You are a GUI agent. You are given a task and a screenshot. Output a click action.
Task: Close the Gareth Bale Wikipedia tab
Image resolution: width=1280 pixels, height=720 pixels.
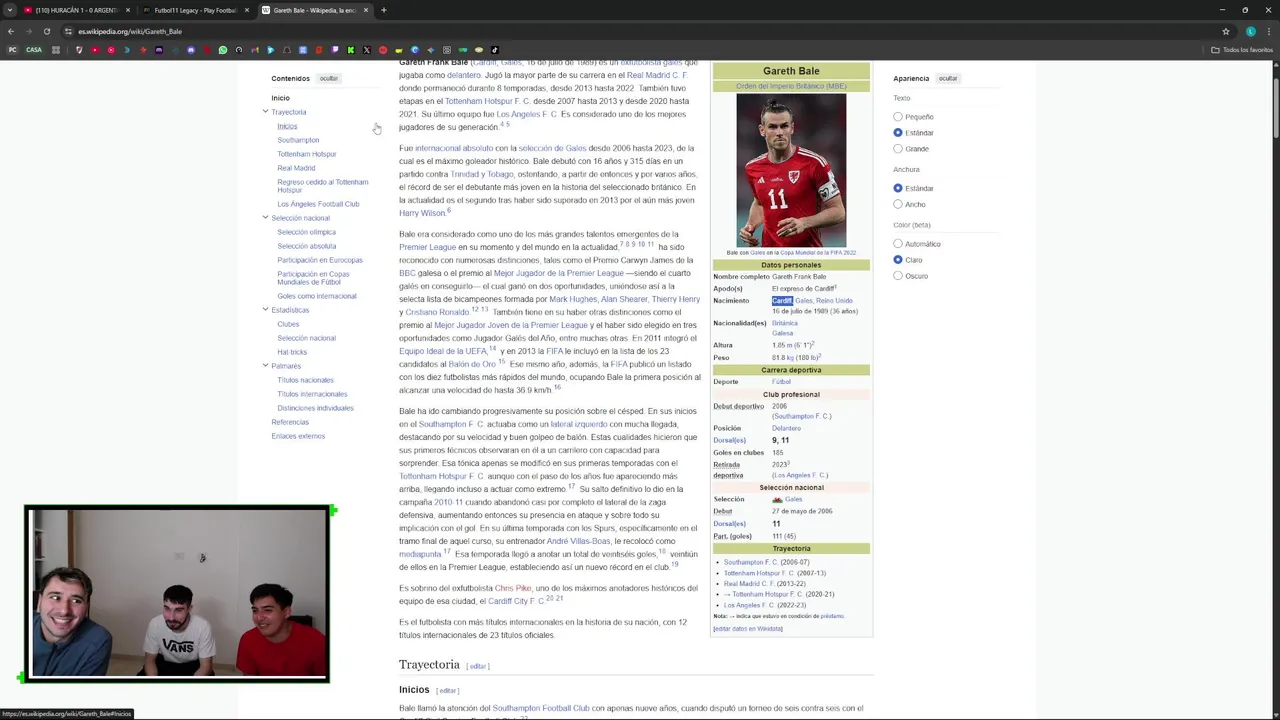[366, 10]
